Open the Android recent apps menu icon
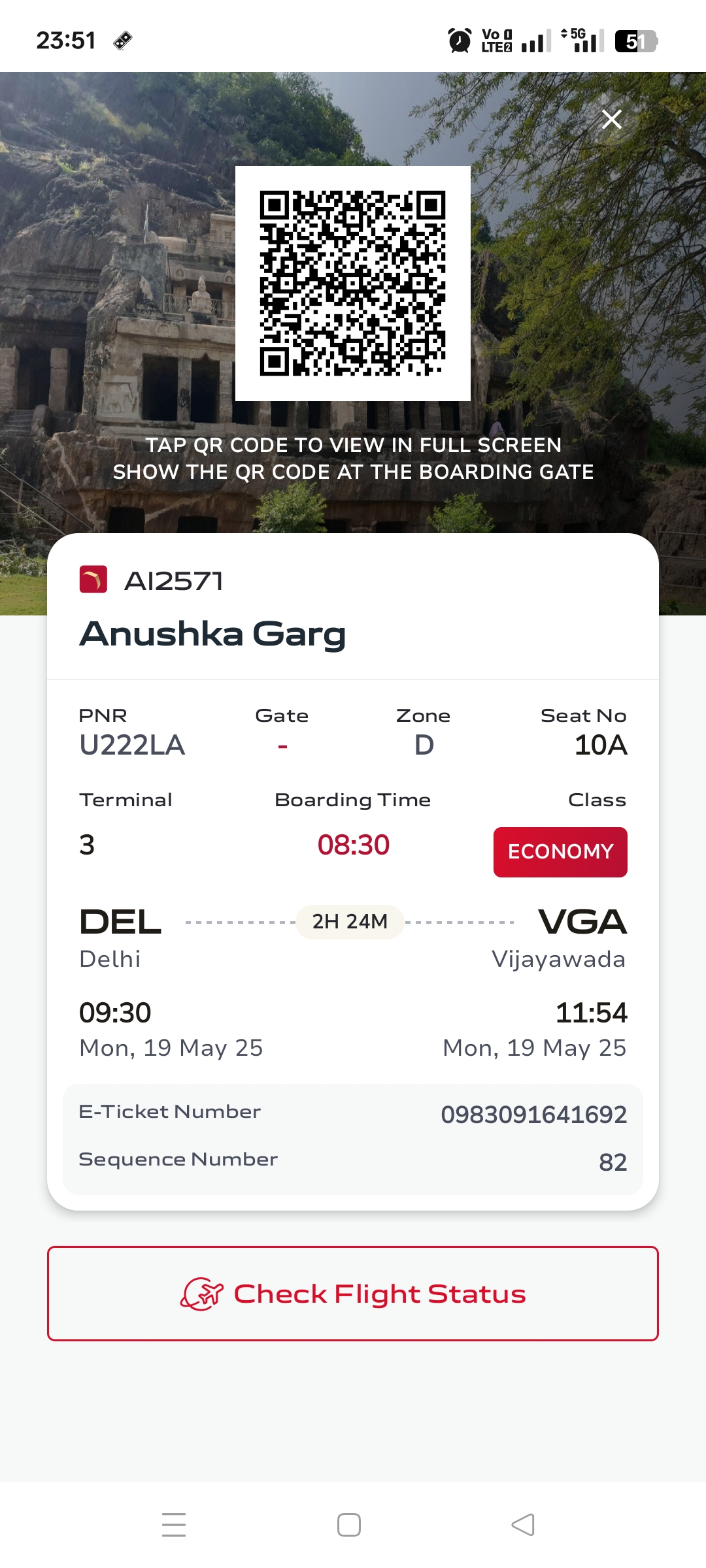Viewport: 706px width, 1568px height. tap(174, 1525)
